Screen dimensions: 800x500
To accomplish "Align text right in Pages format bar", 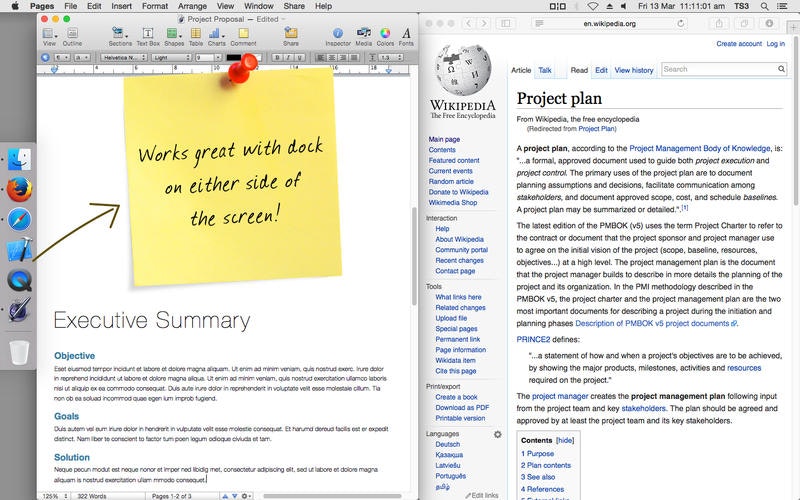I will click(343, 58).
